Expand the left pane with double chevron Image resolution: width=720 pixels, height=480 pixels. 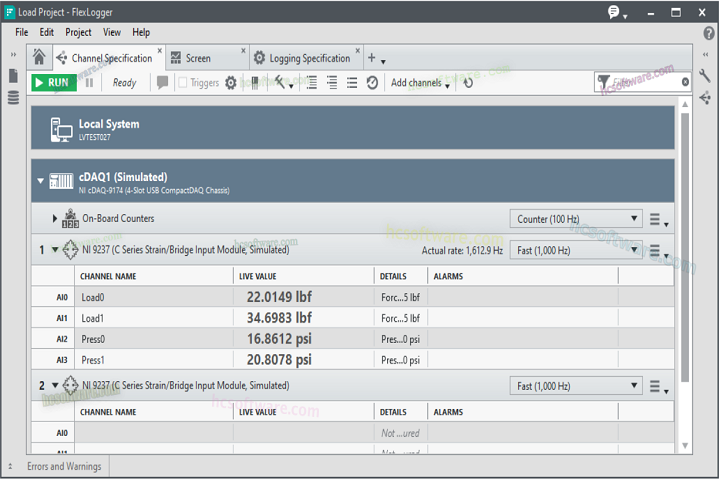(x=13, y=55)
